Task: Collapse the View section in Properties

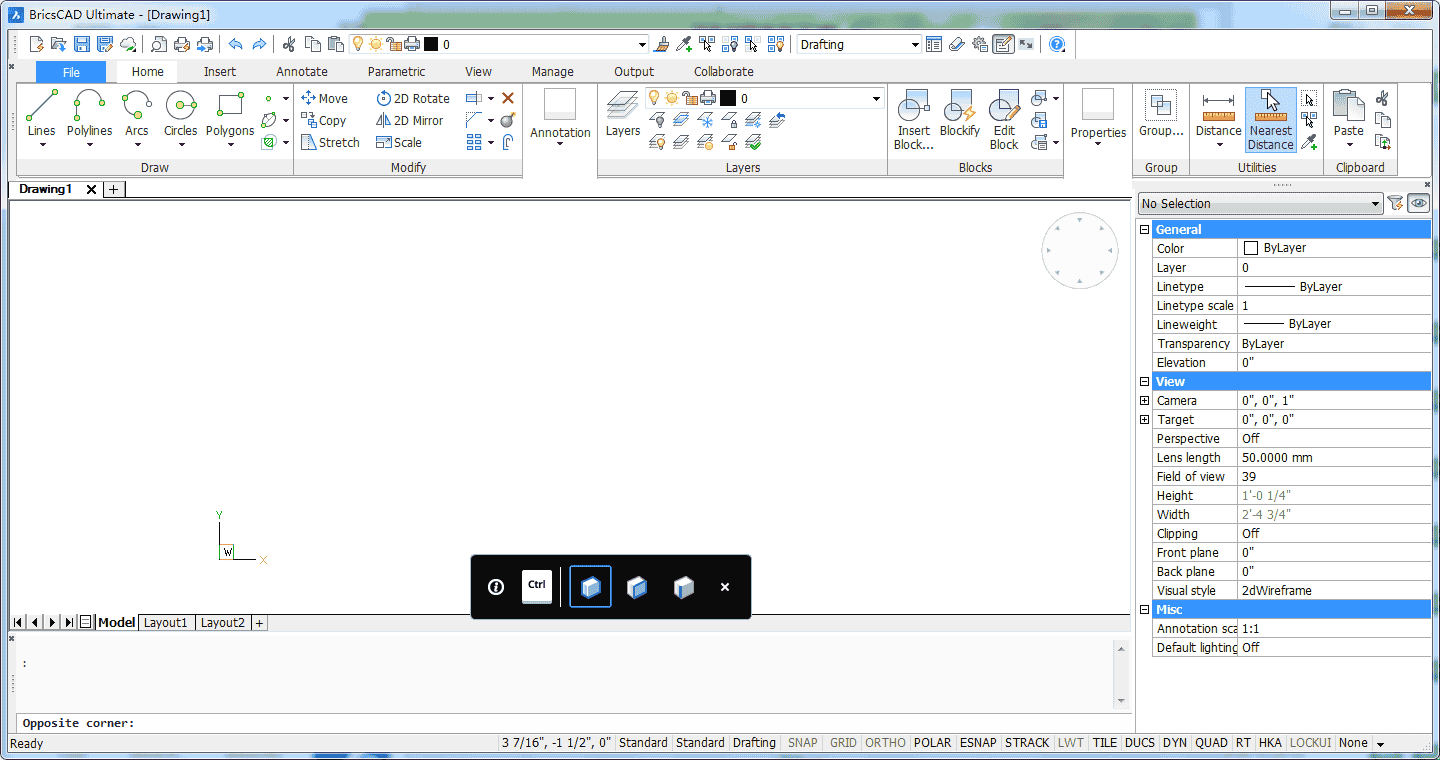Action: pos(1144,381)
